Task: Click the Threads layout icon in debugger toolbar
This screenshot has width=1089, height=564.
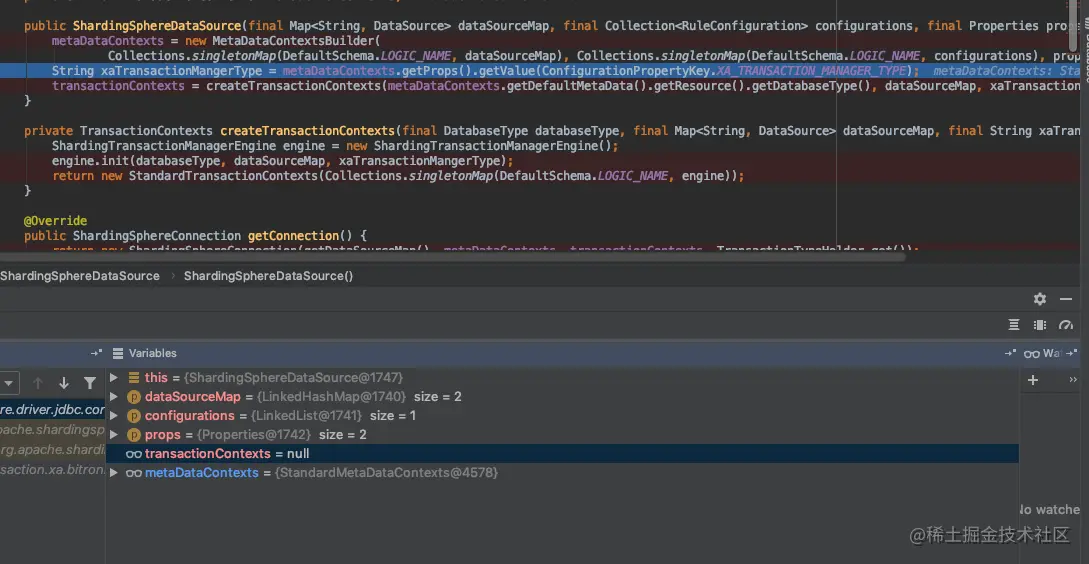Action: point(1014,325)
